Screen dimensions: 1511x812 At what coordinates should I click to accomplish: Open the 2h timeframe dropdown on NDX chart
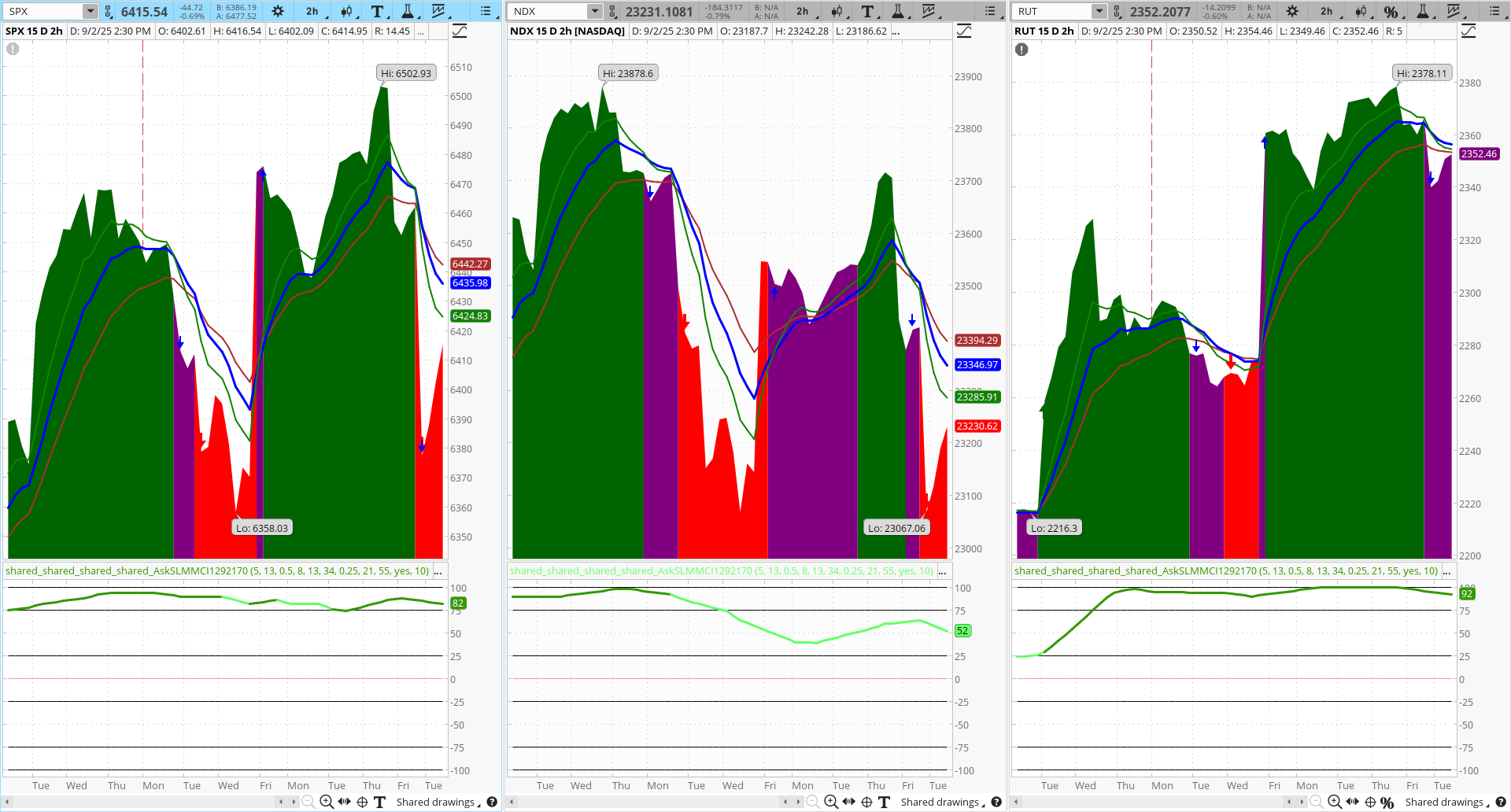tap(803, 11)
